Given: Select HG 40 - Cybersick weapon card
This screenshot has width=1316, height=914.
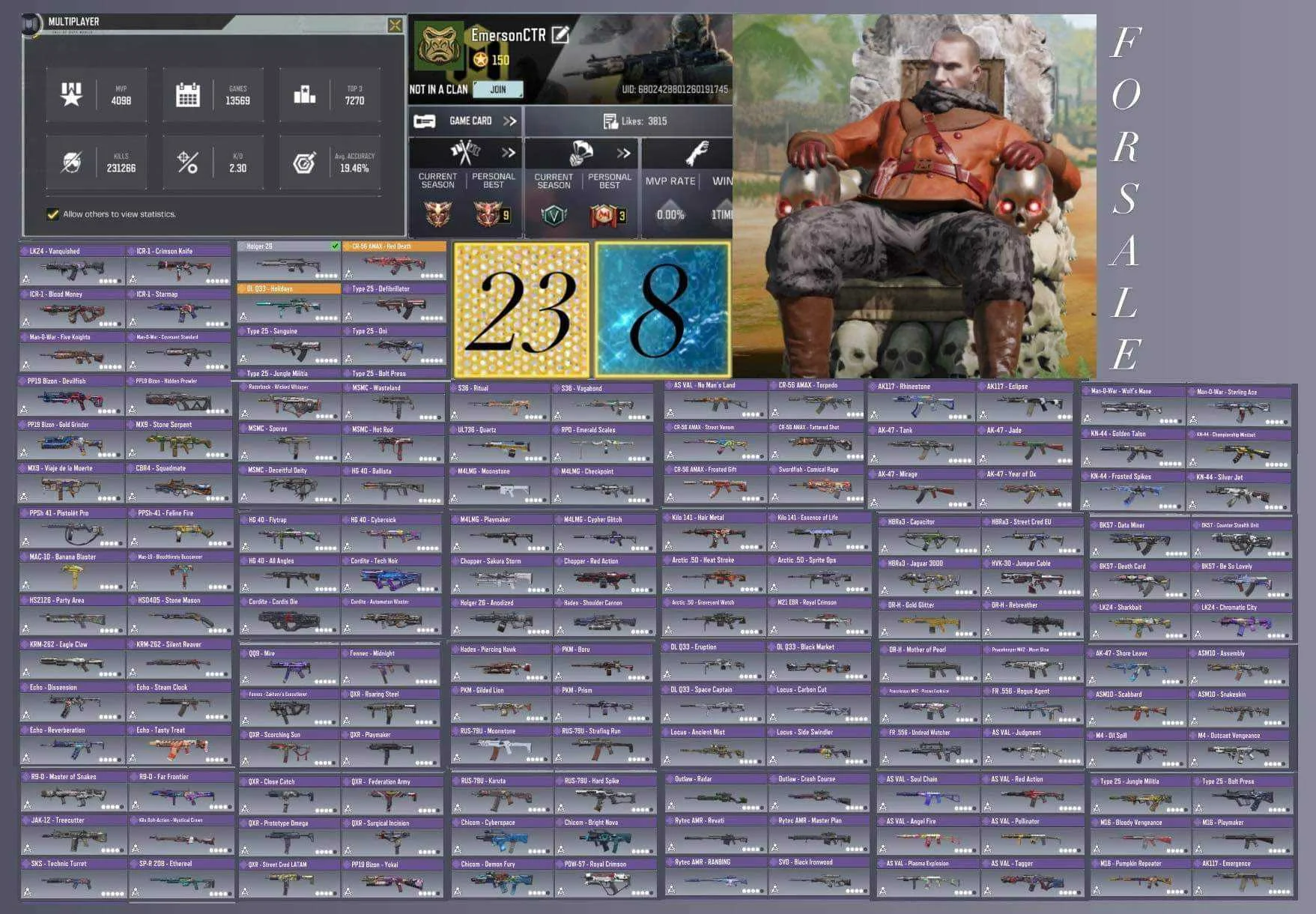Looking at the screenshot, I should (x=392, y=534).
